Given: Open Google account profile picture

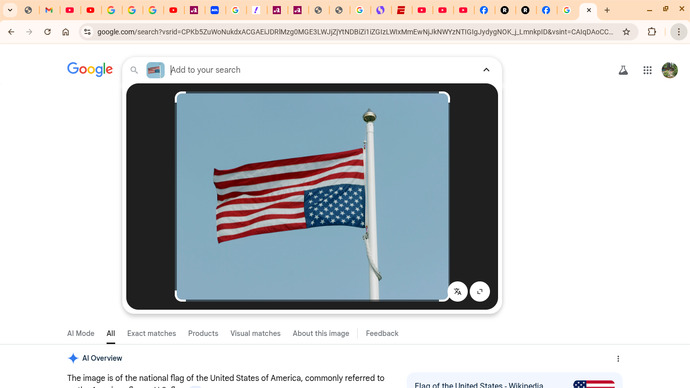Looking at the screenshot, I should pyautogui.click(x=670, y=70).
